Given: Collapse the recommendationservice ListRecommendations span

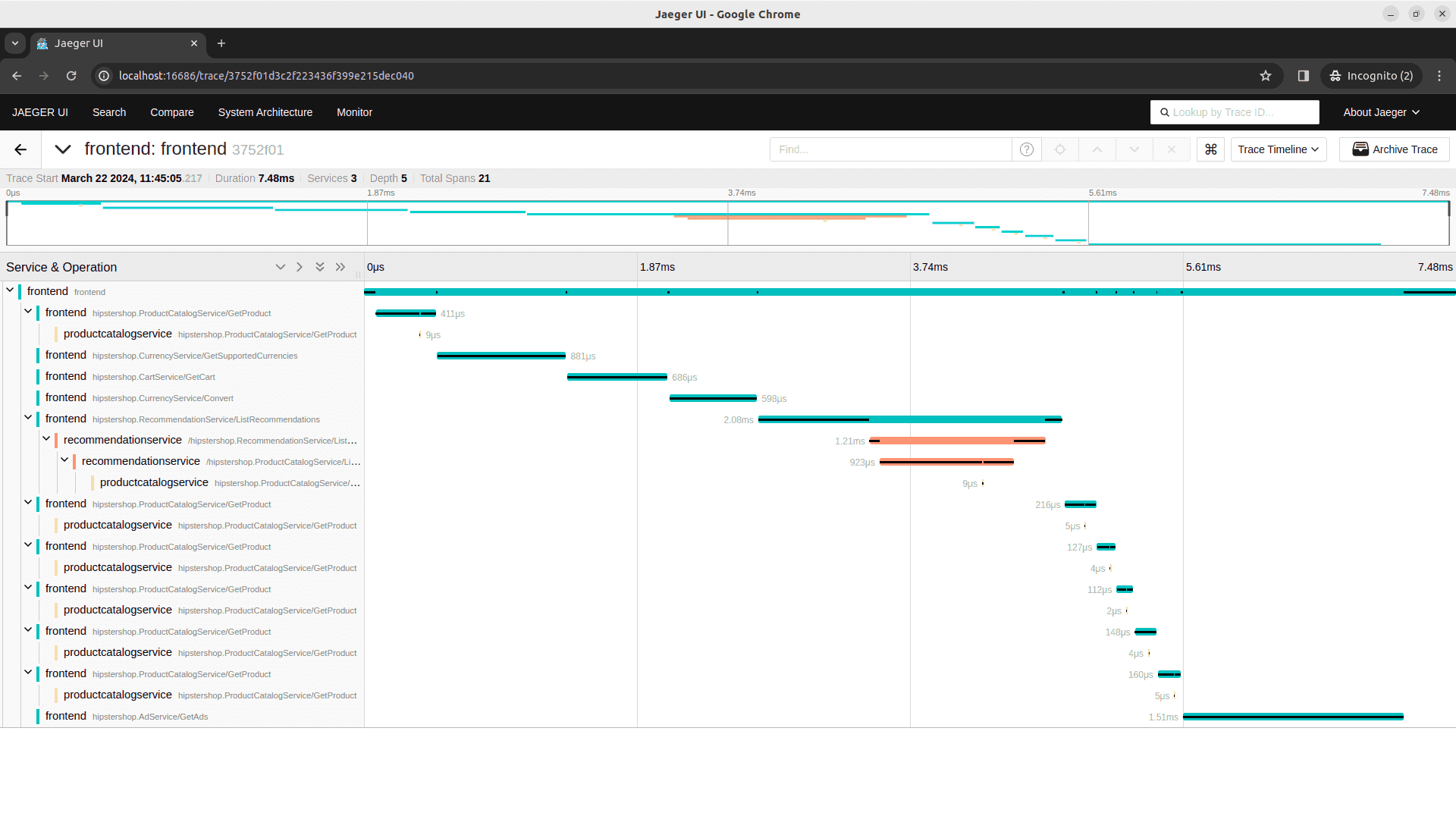Looking at the screenshot, I should [46, 438].
